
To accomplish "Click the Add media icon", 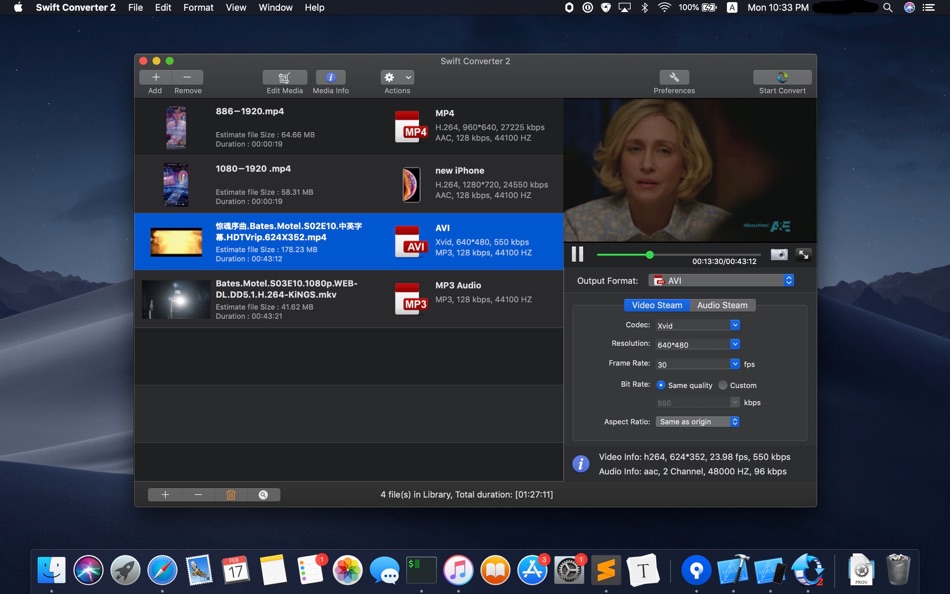I will (156, 77).
